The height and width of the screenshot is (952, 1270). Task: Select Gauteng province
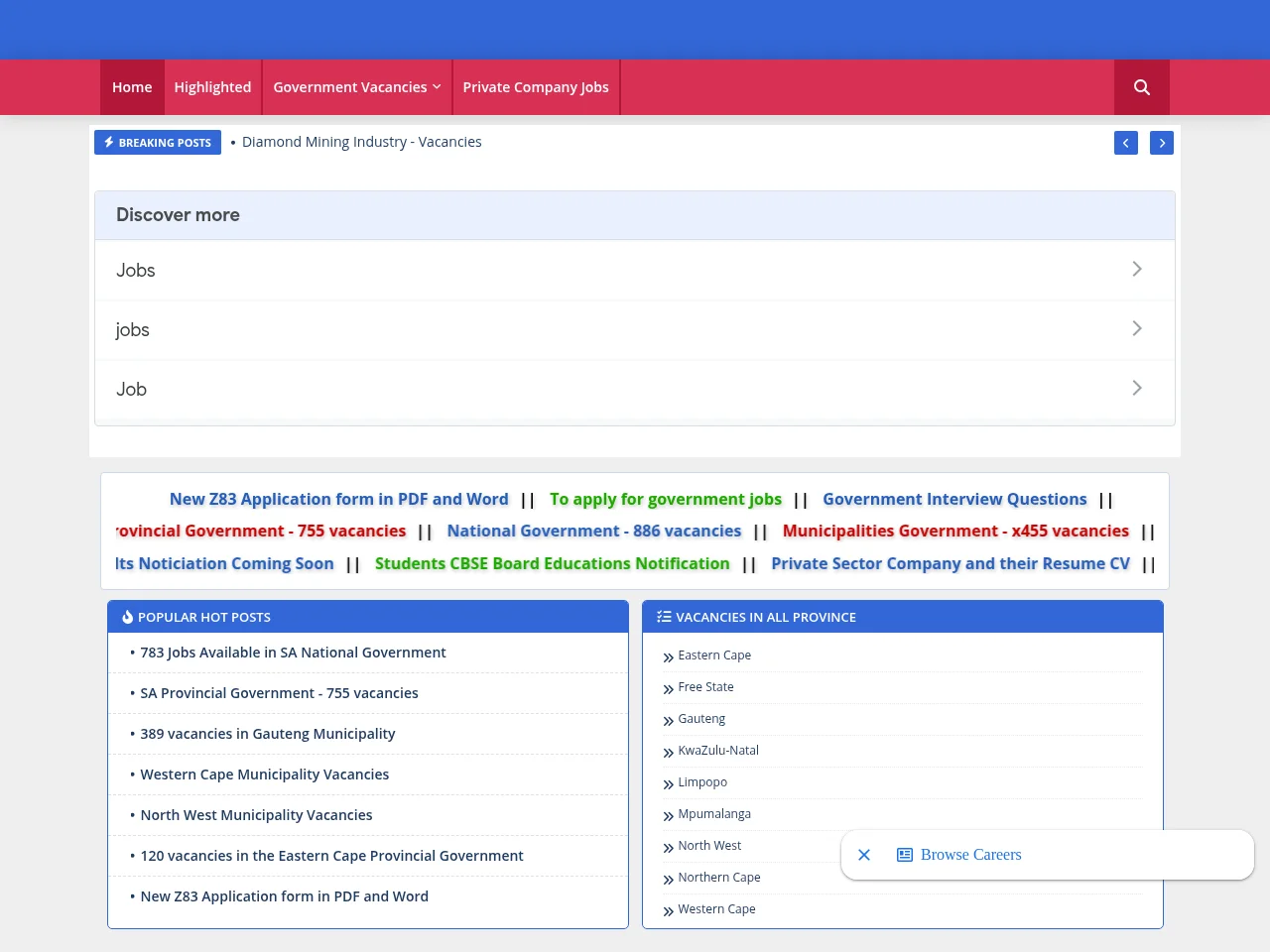click(701, 719)
